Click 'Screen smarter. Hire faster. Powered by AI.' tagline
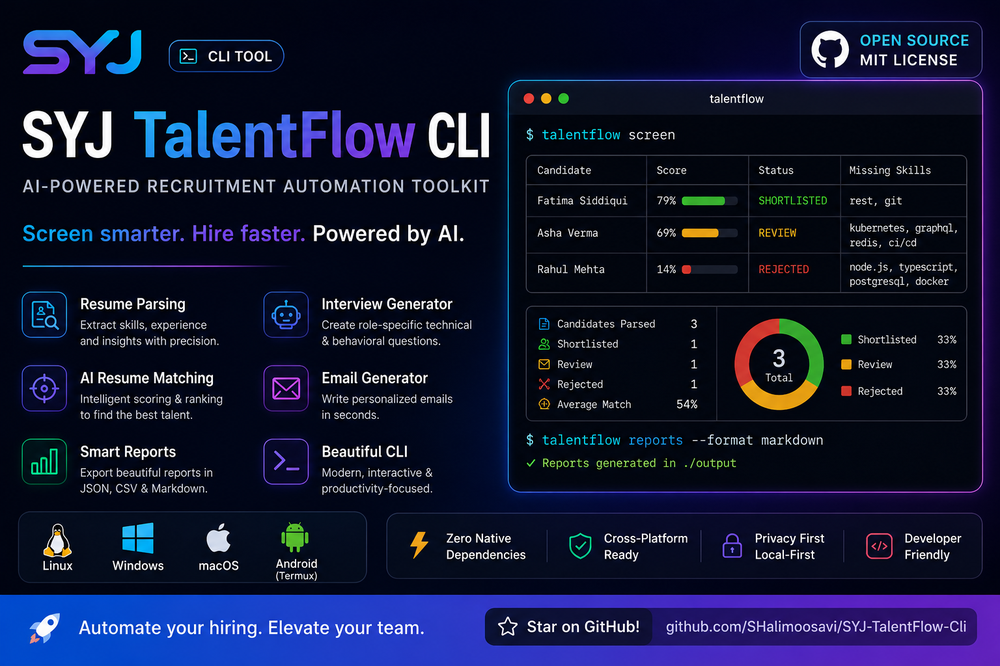 (x=243, y=233)
